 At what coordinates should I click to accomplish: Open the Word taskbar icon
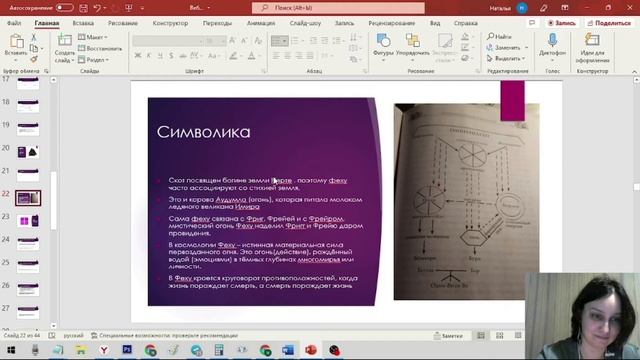288,350
